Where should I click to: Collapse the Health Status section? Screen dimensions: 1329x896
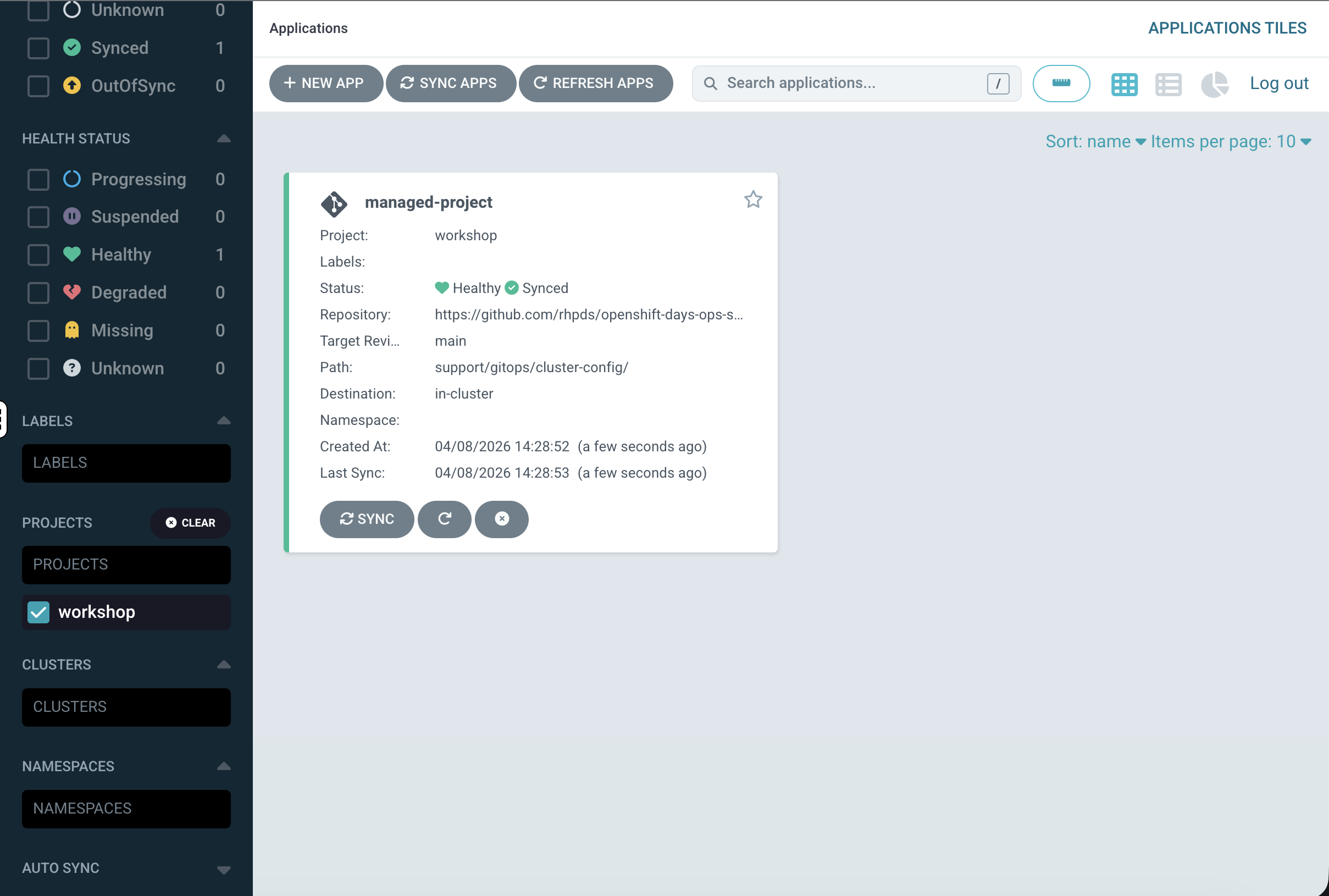(x=224, y=139)
